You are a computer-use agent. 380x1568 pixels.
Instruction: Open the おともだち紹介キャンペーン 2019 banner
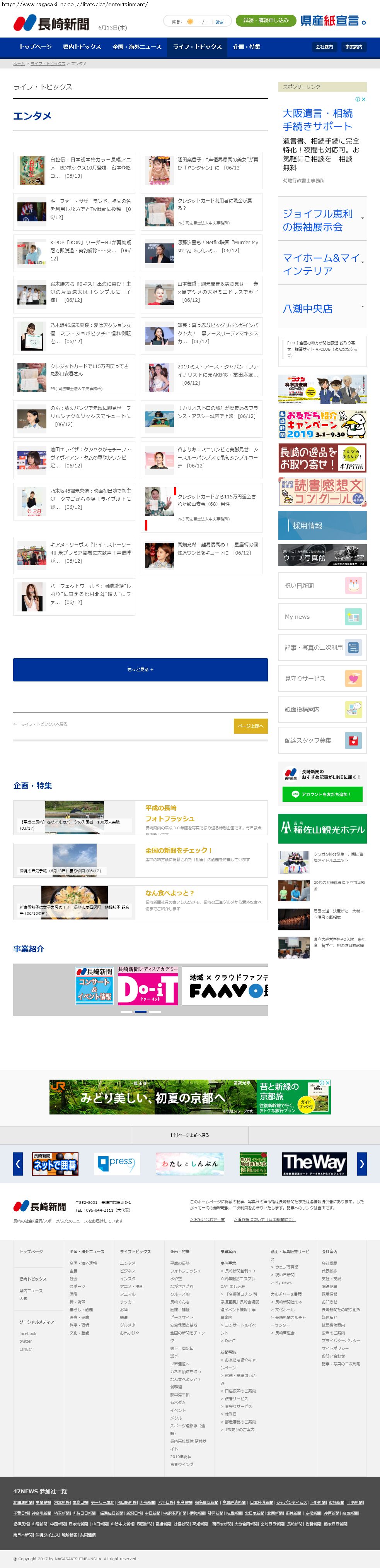pyautogui.click(x=322, y=424)
